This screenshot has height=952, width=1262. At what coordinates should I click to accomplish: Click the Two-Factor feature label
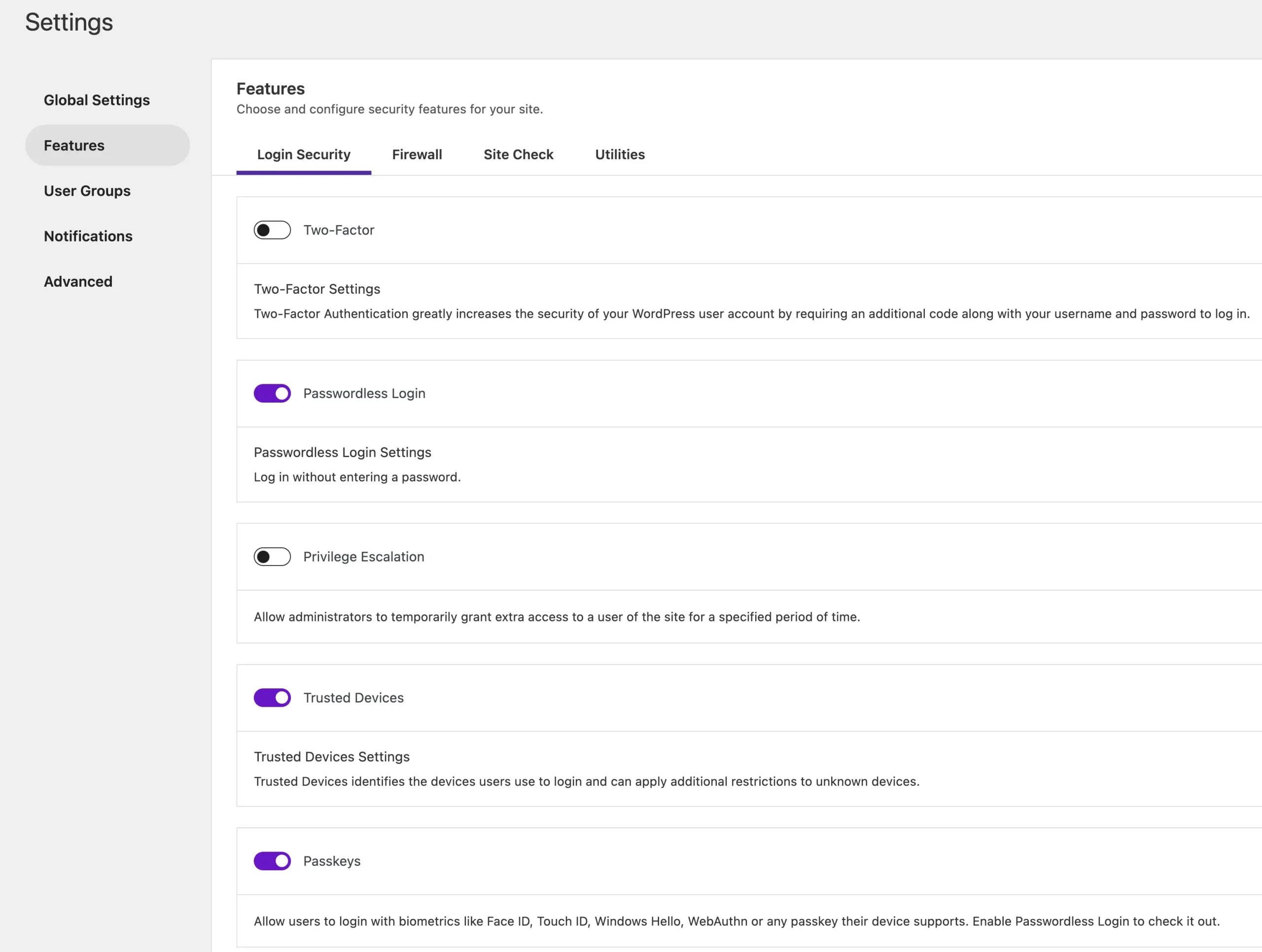coord(338,230)
